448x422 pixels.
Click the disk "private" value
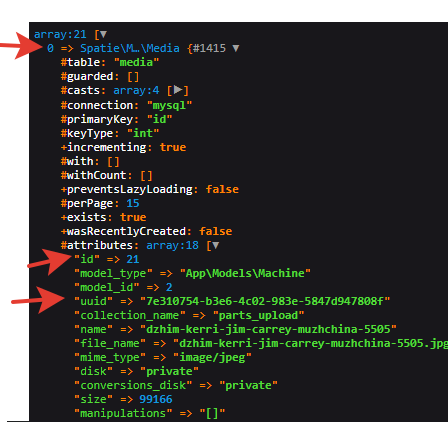coord(169,371)
